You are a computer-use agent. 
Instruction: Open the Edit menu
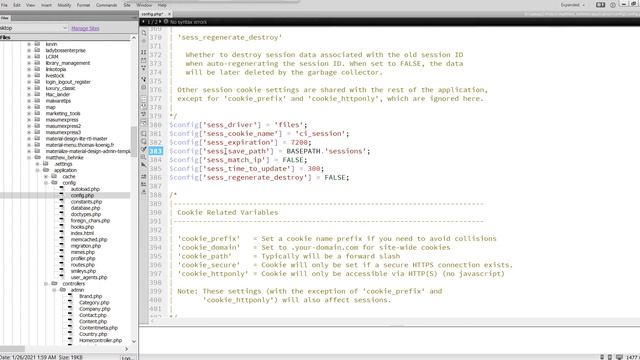pos(17,5)
